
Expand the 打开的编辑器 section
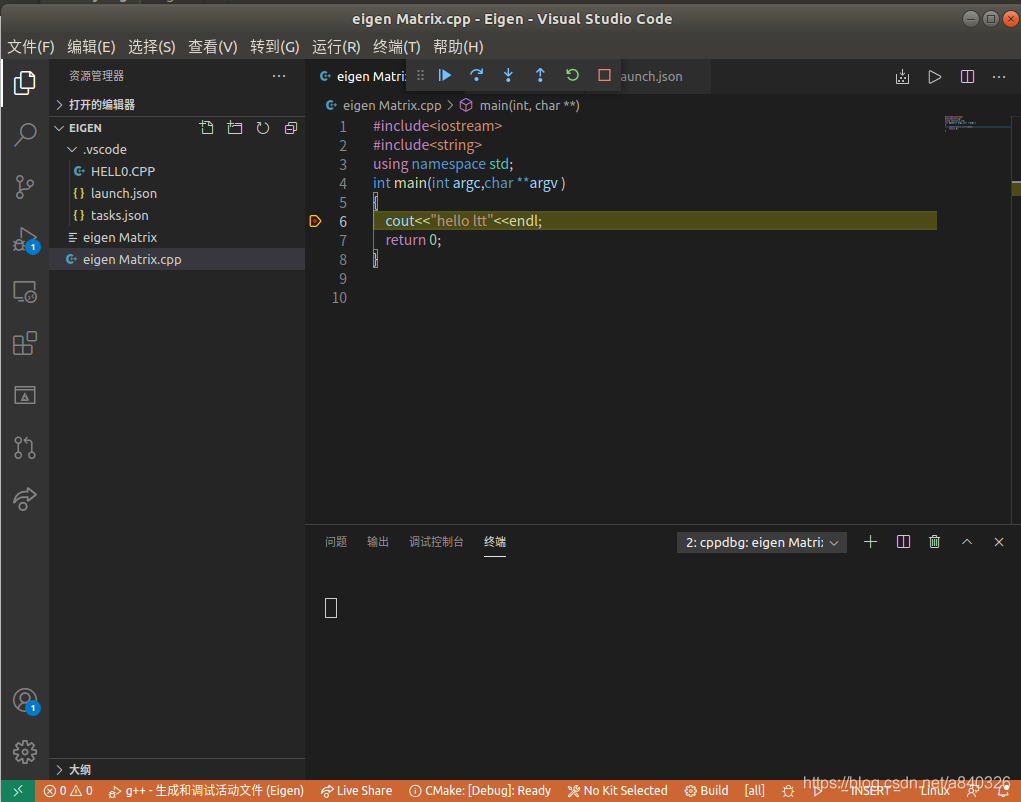click(x=177, y=105)
